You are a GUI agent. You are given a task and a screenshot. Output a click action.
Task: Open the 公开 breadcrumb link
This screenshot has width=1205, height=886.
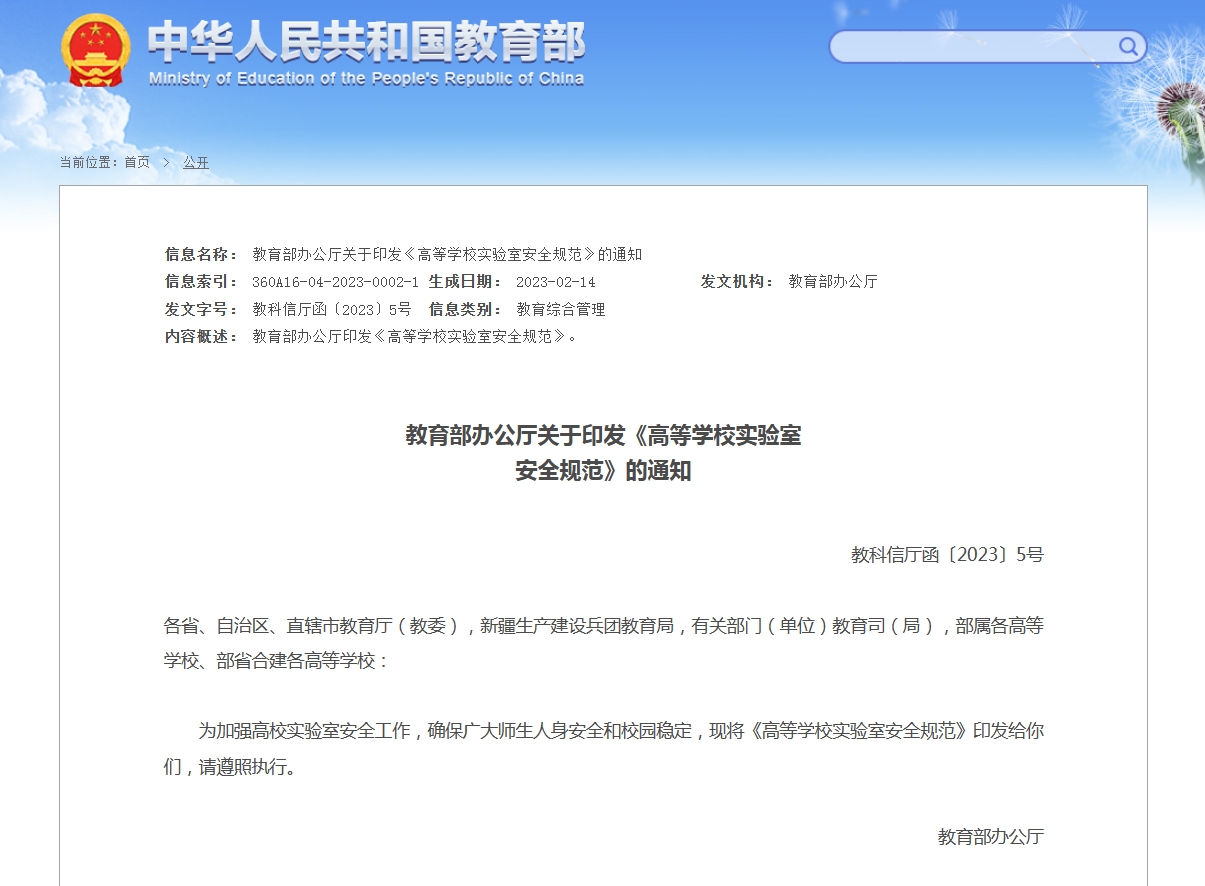tap(196, 162)
